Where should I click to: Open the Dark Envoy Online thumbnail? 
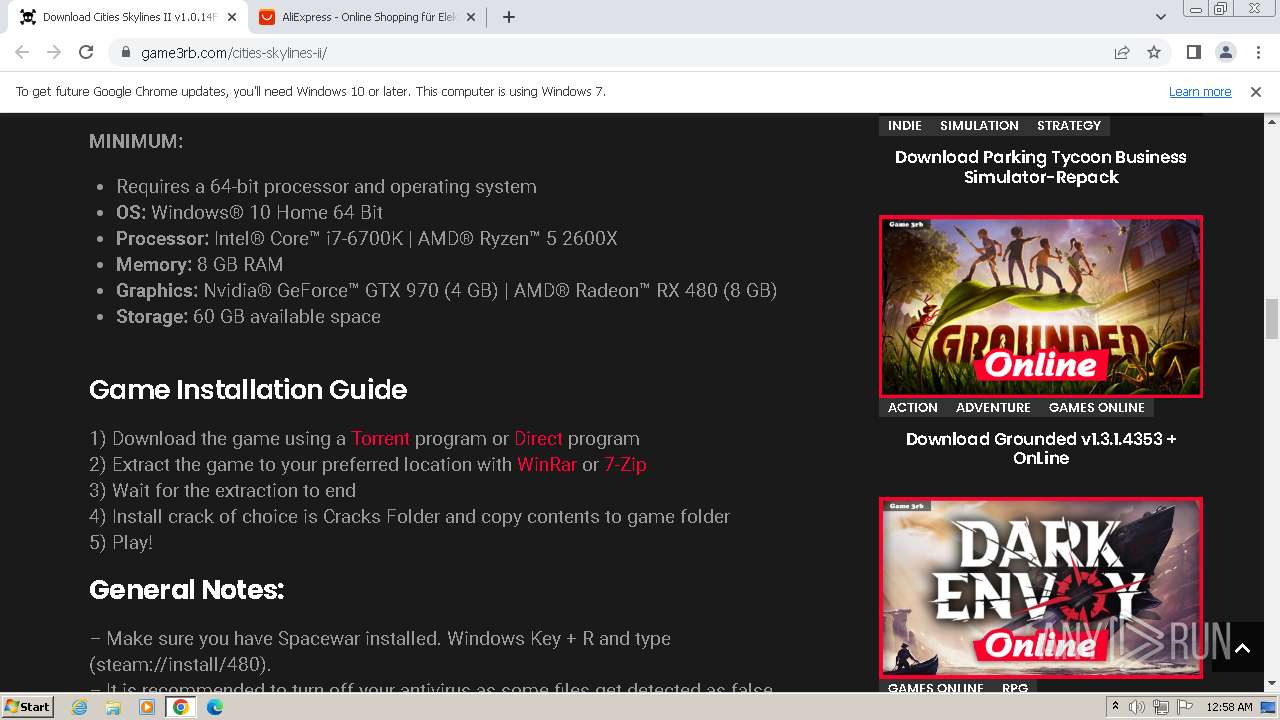(x=1041, y=588)
